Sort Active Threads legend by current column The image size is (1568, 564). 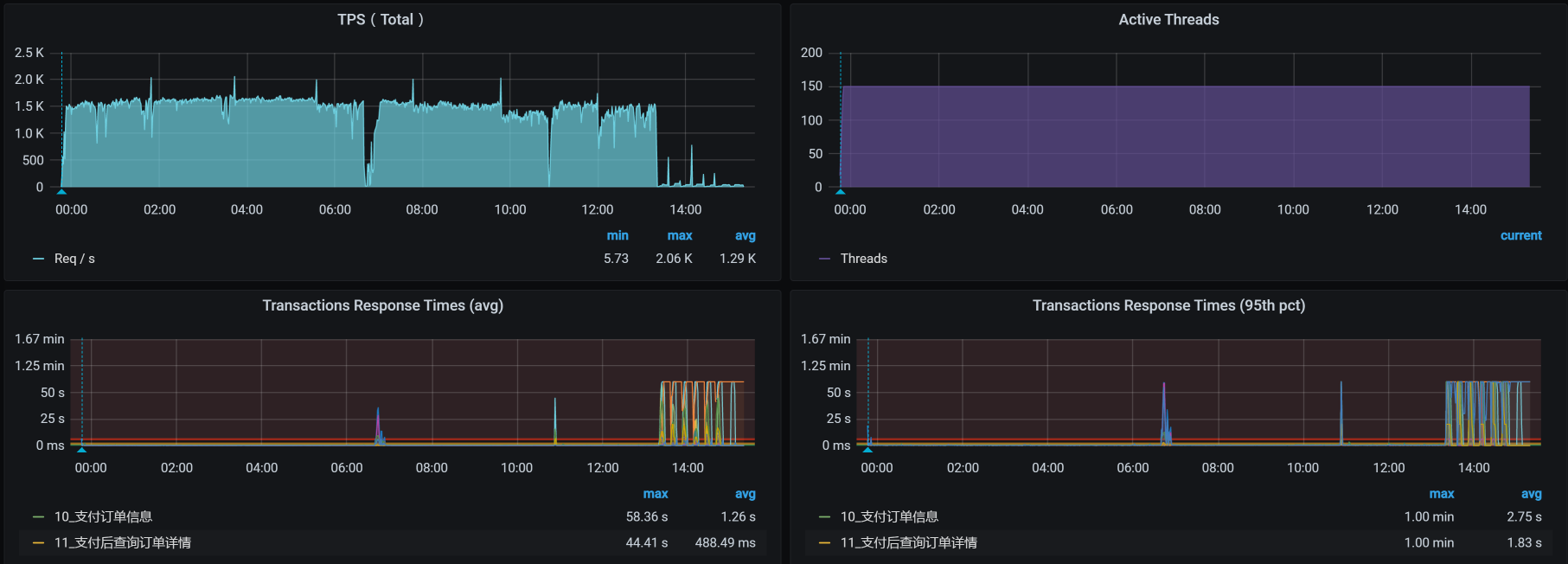click(1520, 235)
